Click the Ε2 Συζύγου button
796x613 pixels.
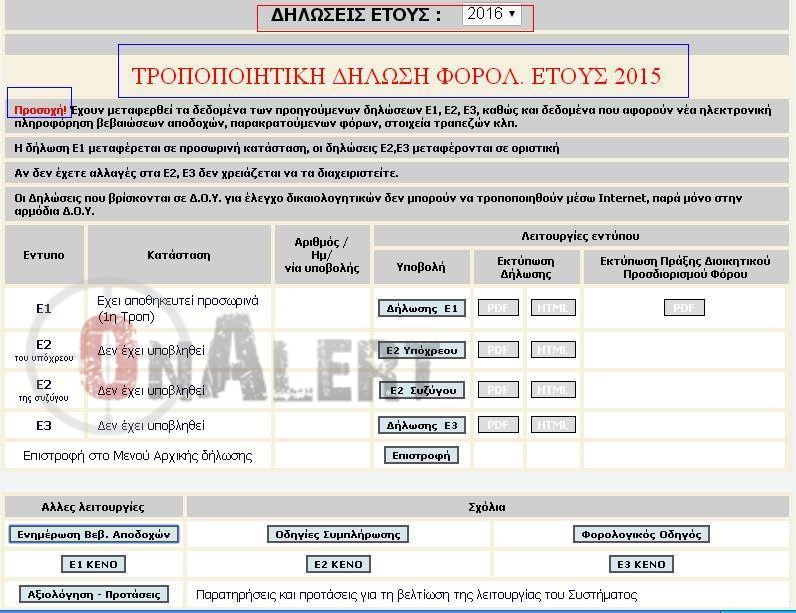click(421, 390)
